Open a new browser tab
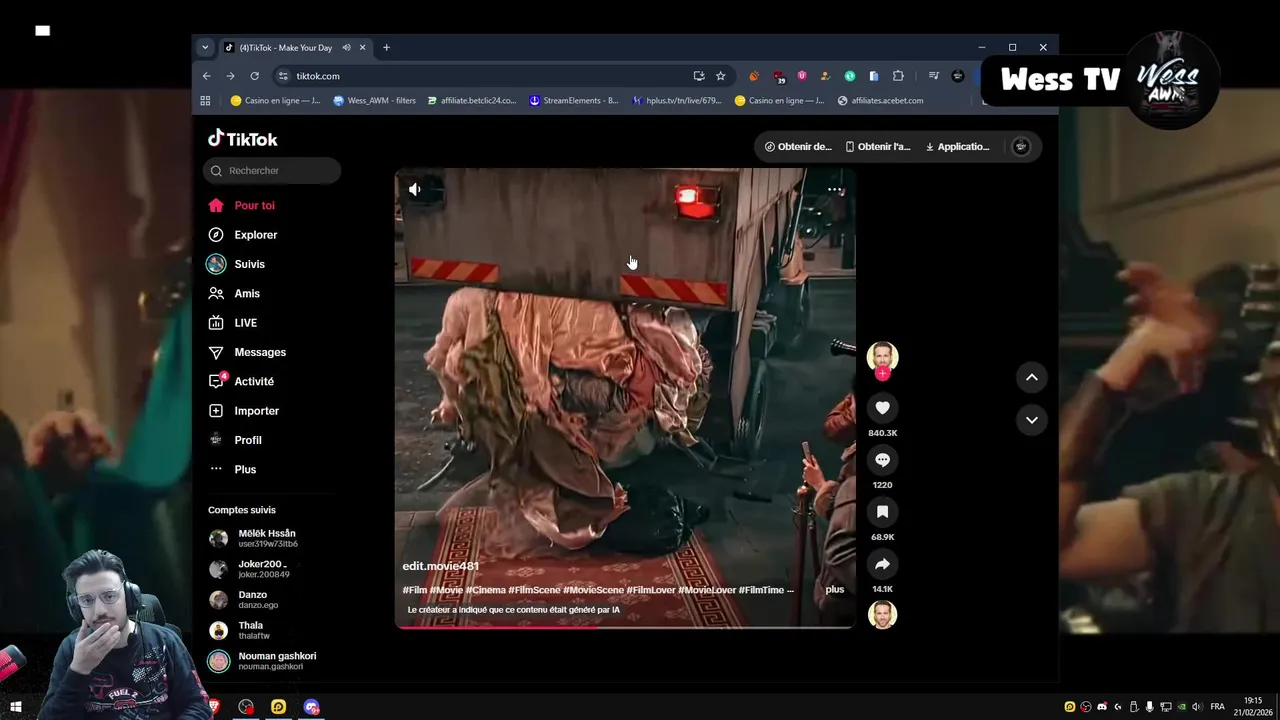 [x=386, y=47]
